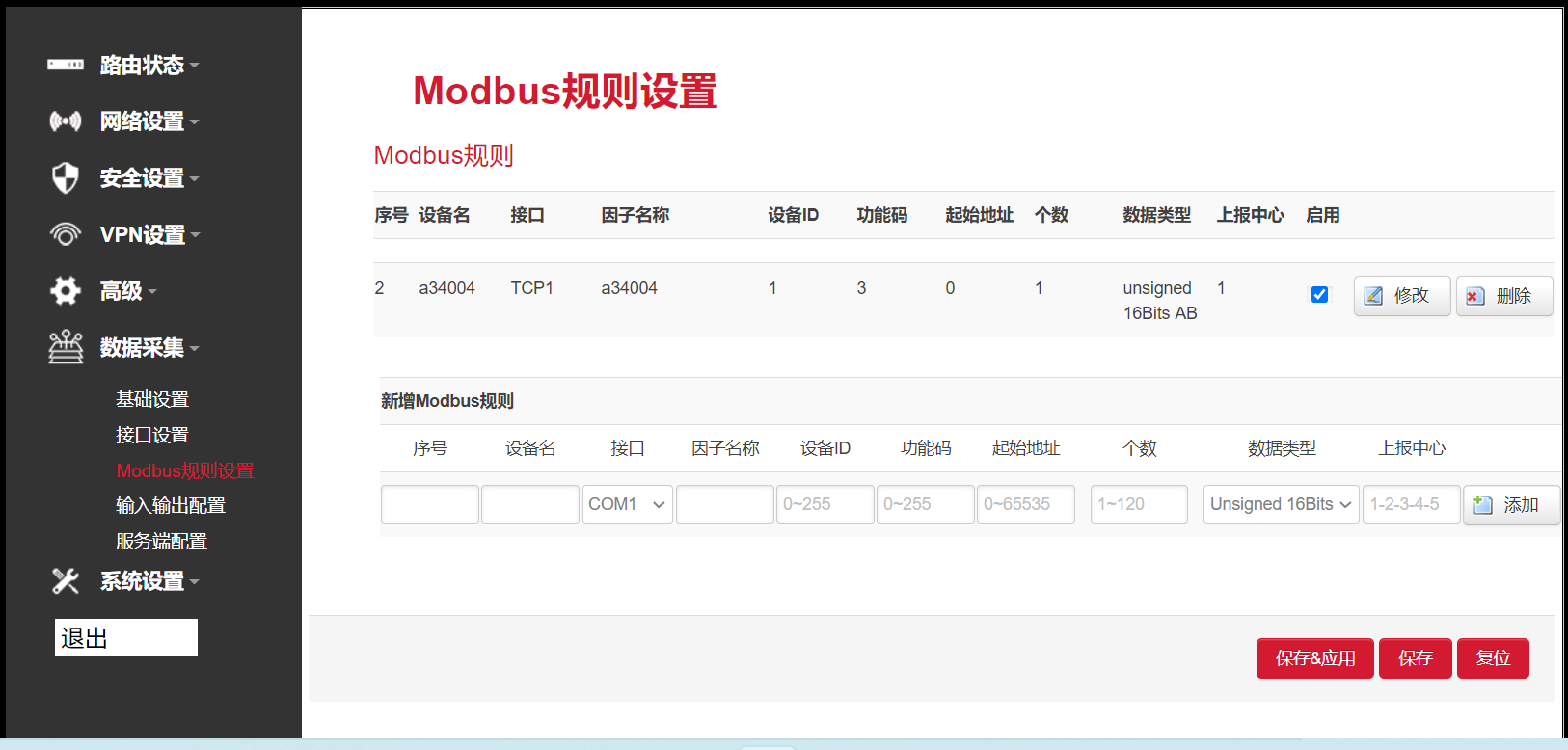The image size is (1568, 750).
Task: Click the data collection icon in sidebar
Action: click(x=66, y=347)
